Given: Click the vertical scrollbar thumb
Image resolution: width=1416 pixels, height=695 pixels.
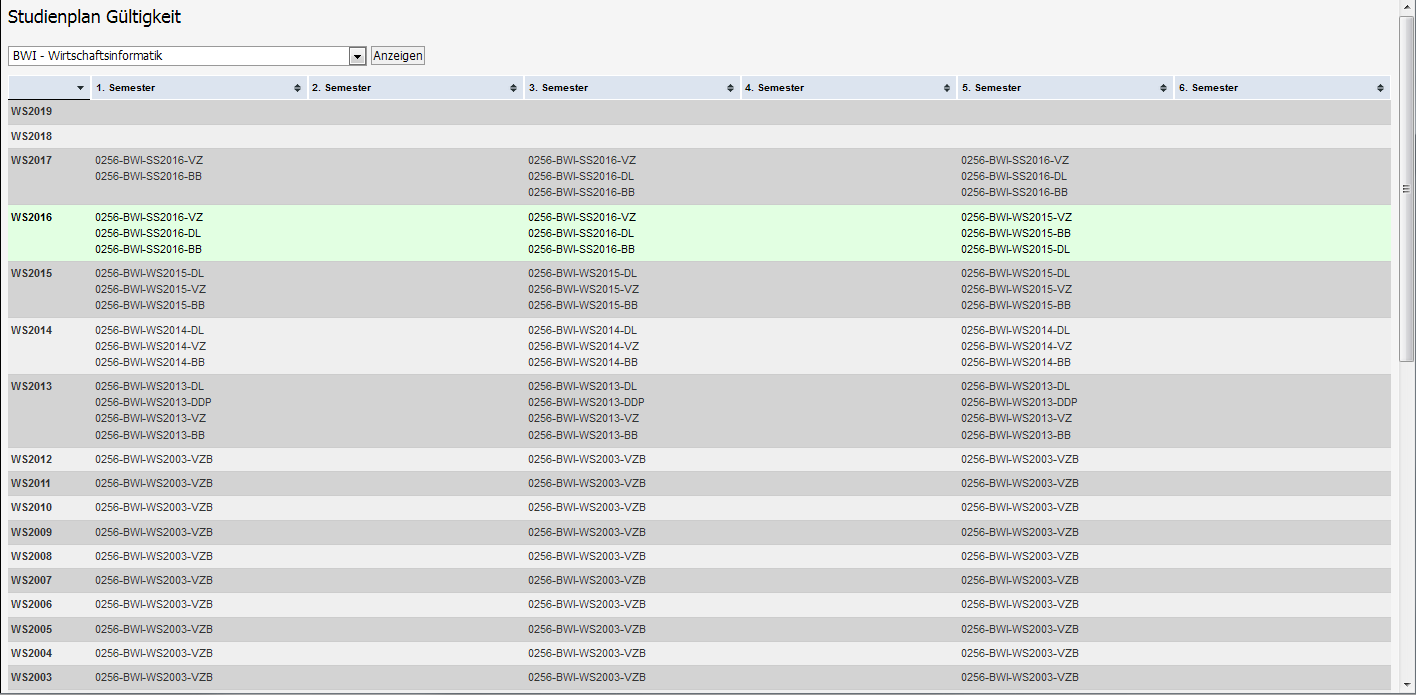Looking at the screenshot, I should [x=1407, y=188].
